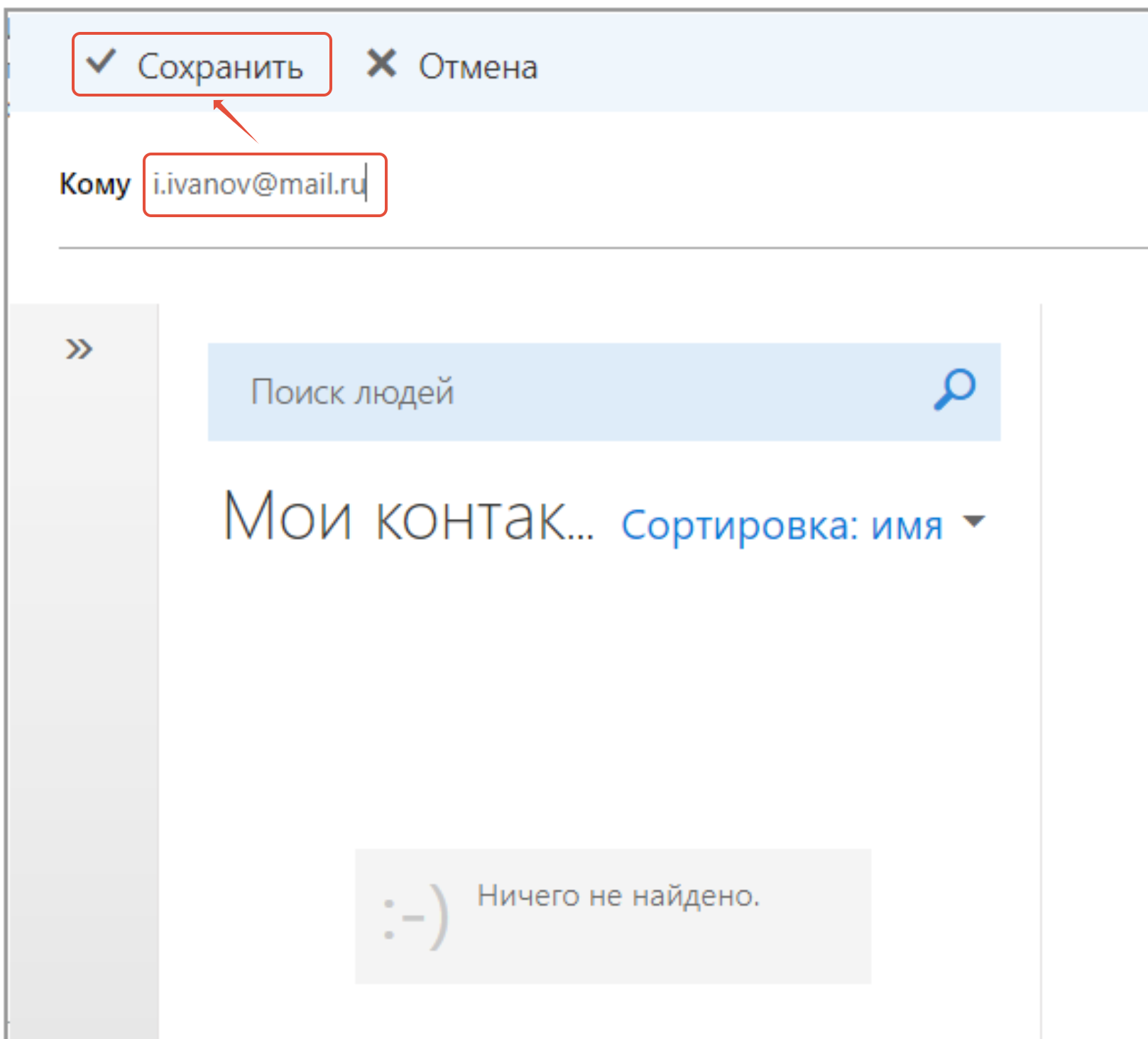
Task: Expand the sidebar with double chevron
Action: click(x=79, y=349)
